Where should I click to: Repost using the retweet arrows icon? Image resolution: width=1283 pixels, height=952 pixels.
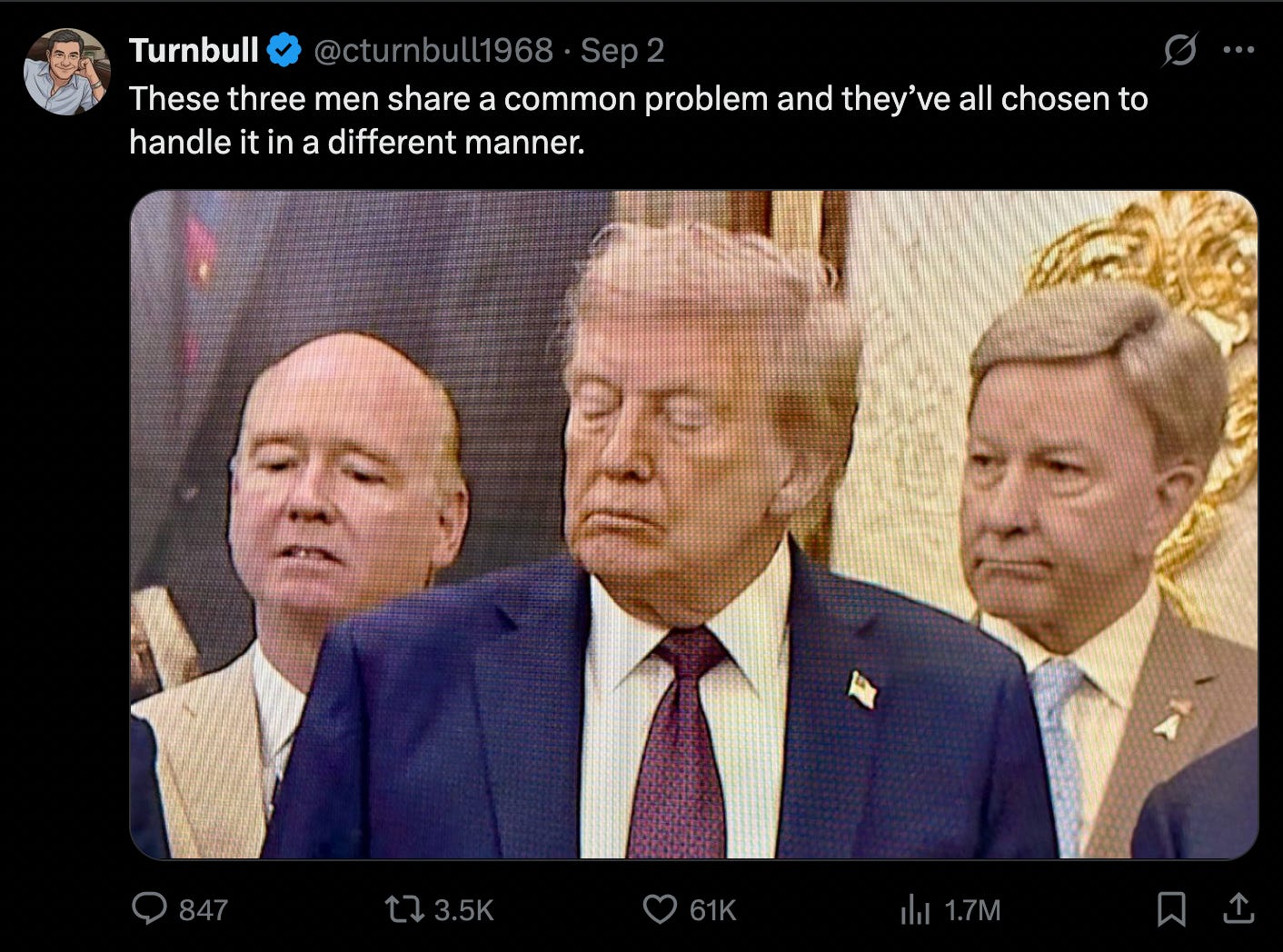[404, 908]
